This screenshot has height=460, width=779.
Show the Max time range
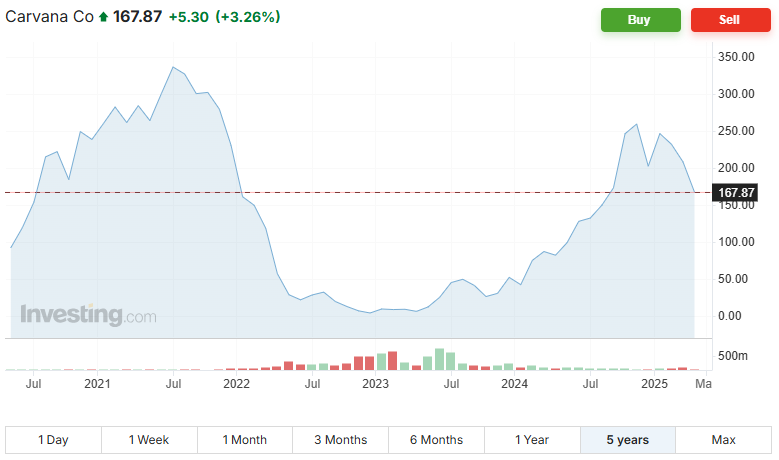pos(723,440)
